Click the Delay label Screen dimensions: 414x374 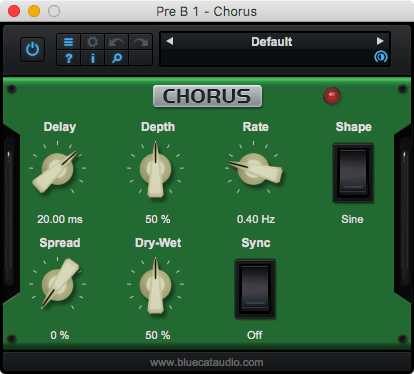click(x=60, y=127)
